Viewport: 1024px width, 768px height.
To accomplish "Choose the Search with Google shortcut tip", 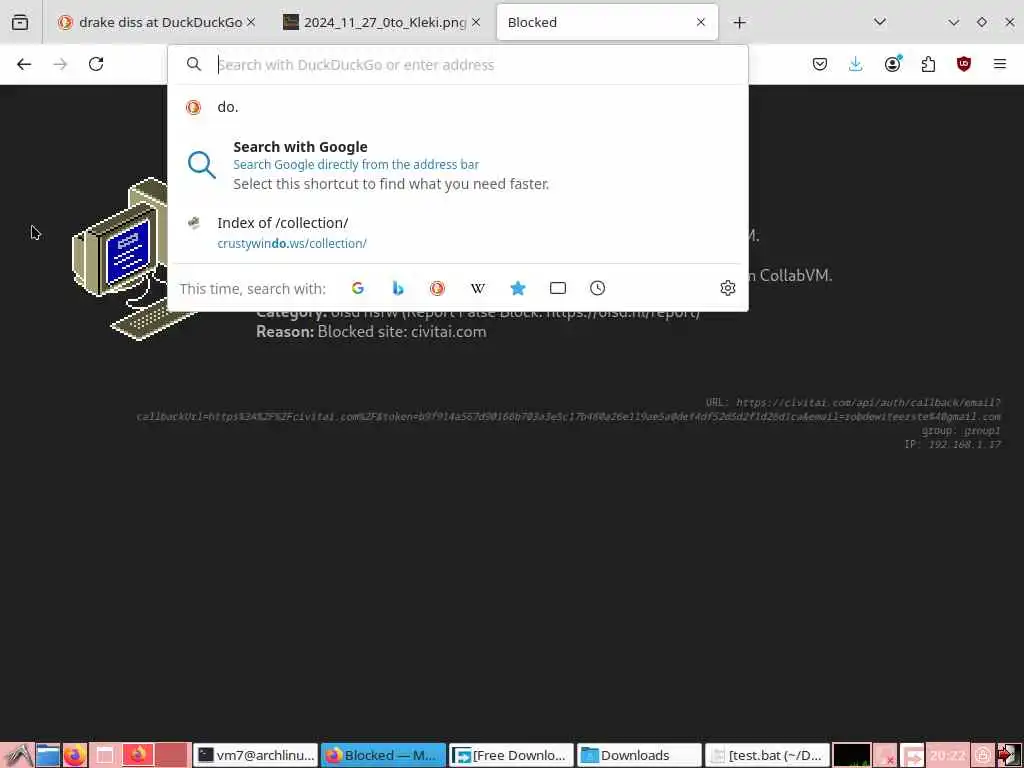I will tap(458, 165).
